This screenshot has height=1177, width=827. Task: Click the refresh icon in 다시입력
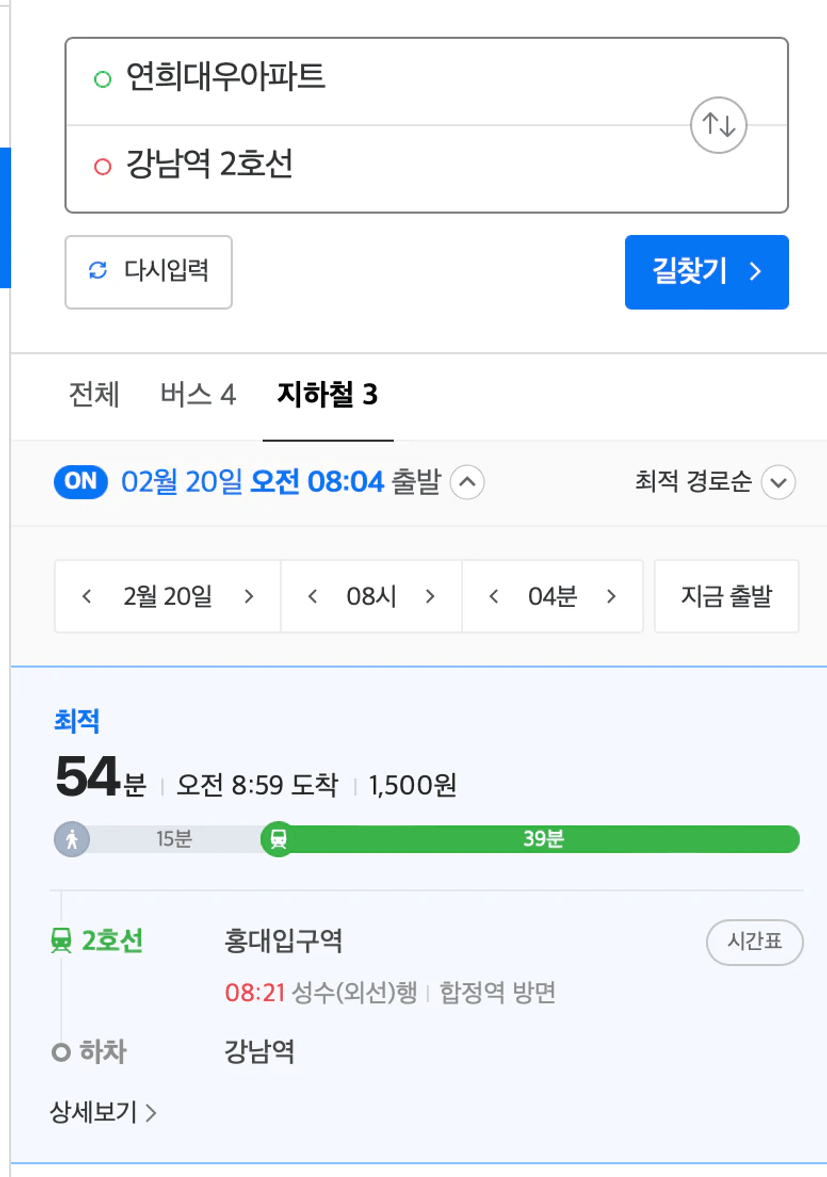tap(98, 270)
